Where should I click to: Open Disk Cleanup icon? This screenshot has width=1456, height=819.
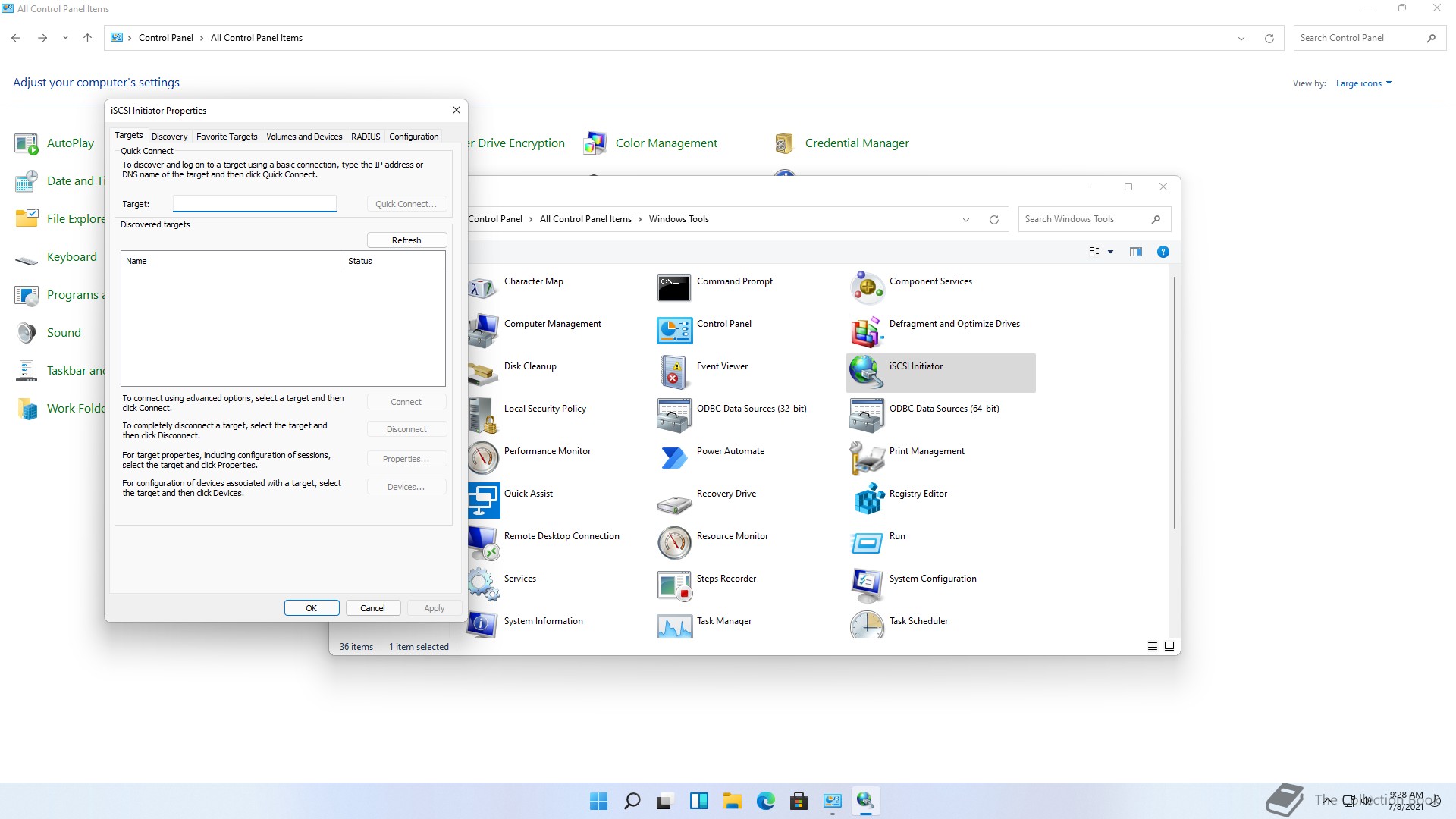coord(483,373)
